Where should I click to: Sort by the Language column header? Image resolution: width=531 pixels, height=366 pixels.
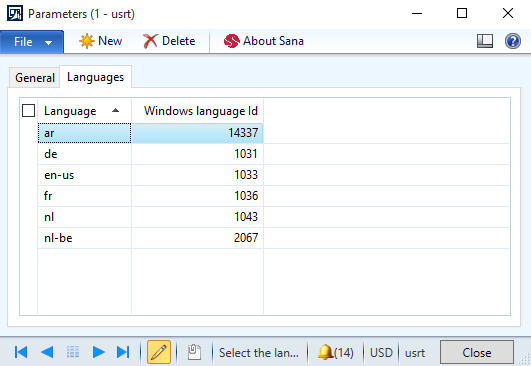84,111
